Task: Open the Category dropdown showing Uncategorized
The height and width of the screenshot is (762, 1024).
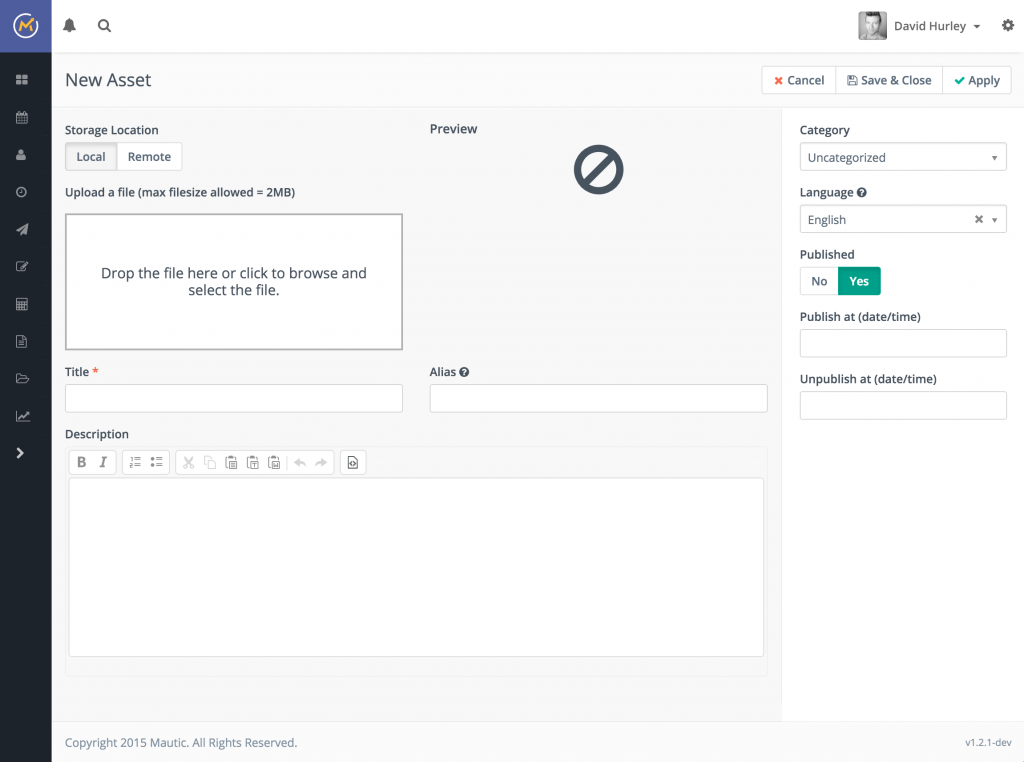Action: click(903, 157)
